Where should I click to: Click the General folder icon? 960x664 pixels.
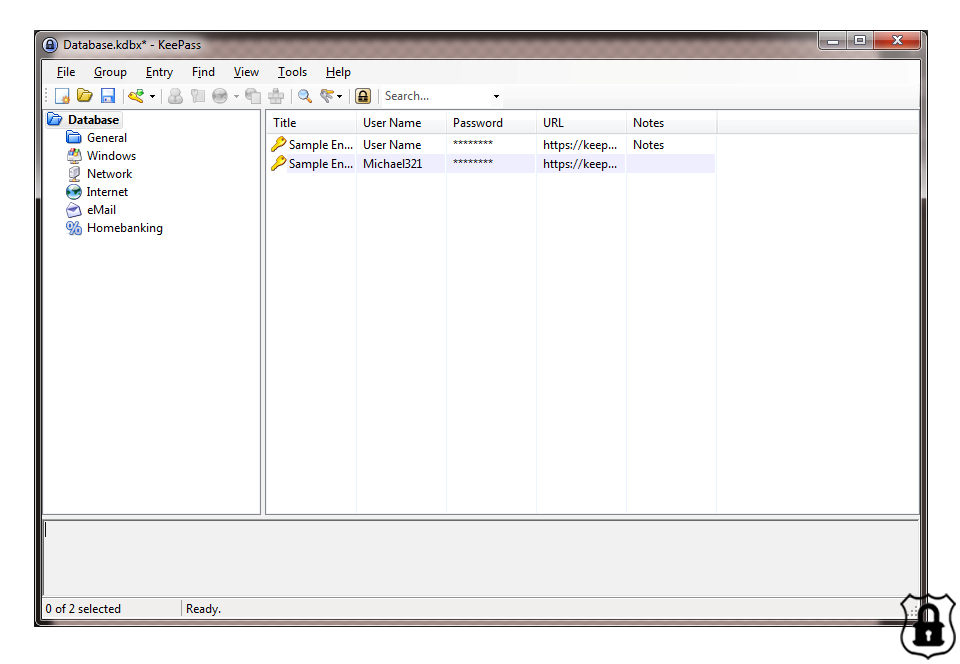click(x=73, y=138)
